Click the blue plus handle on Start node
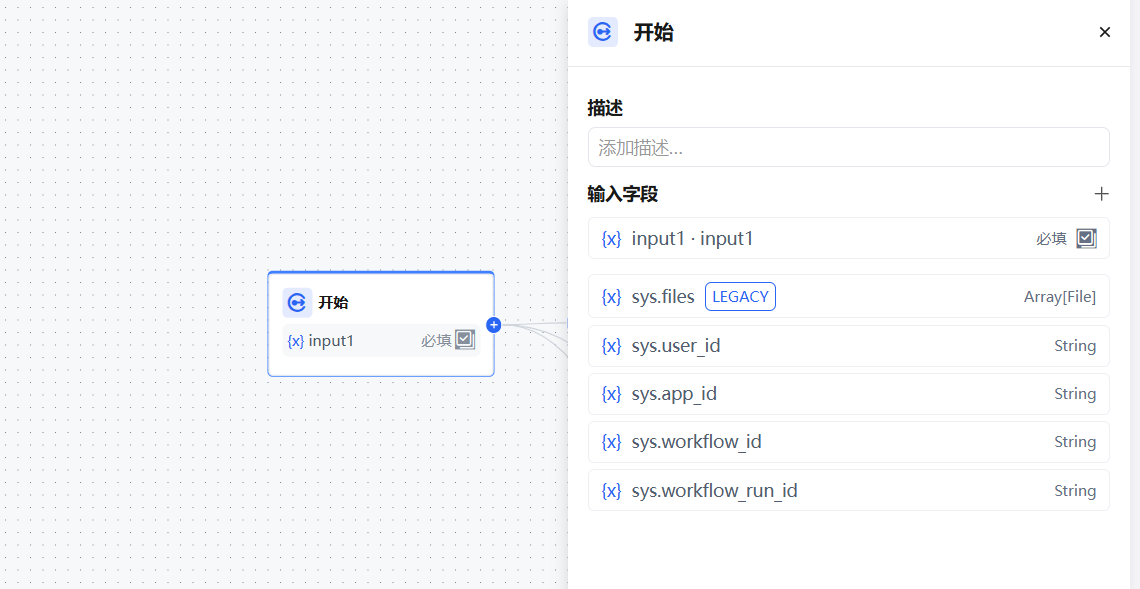 (x=493, y=325)
